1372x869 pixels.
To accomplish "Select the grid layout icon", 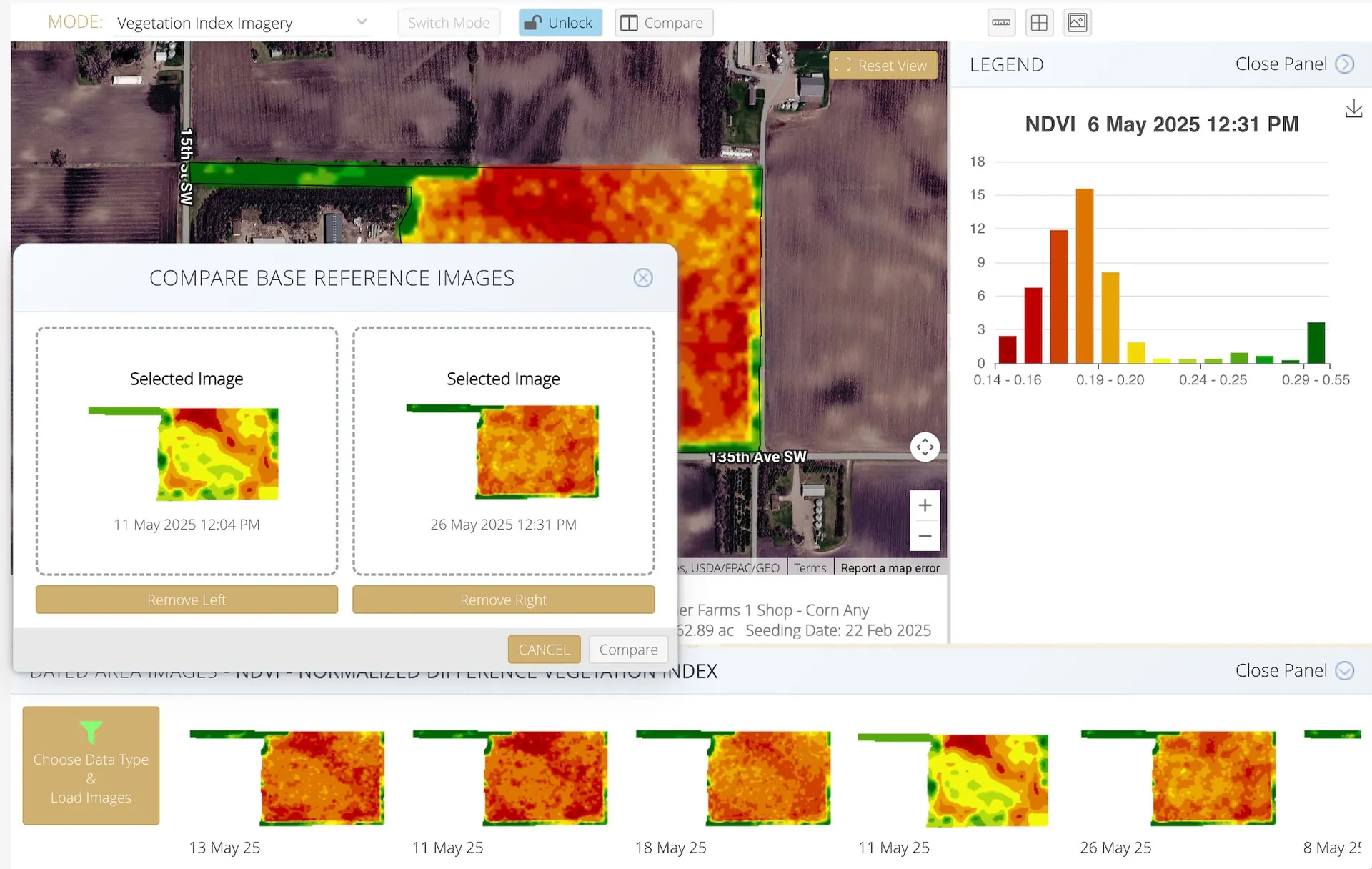I will [x=1039, y=23].
